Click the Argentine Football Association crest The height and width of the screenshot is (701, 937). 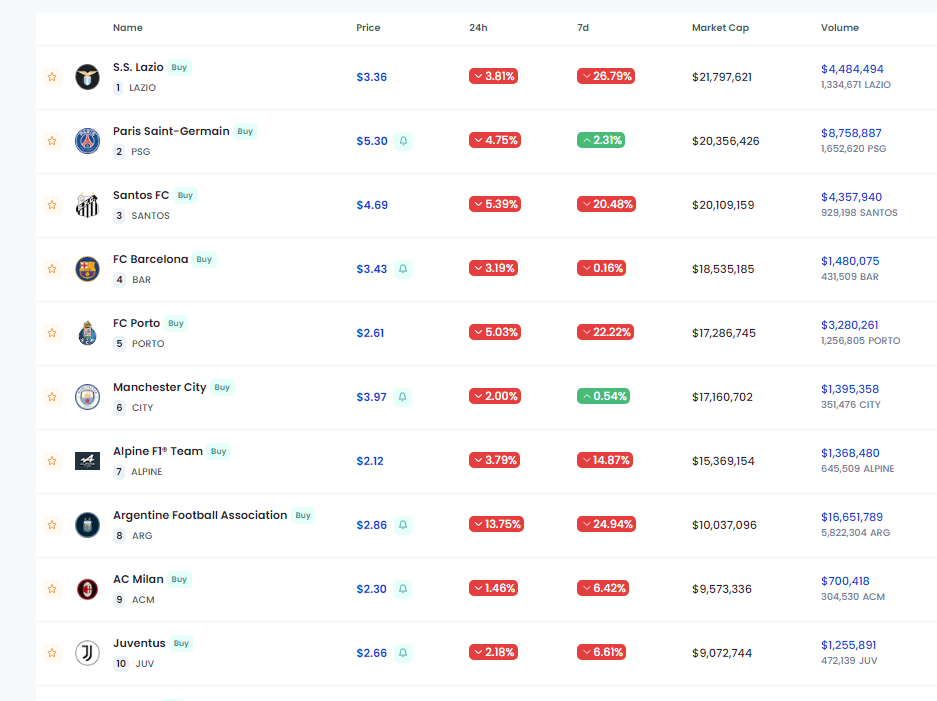[x=87, y=524]
